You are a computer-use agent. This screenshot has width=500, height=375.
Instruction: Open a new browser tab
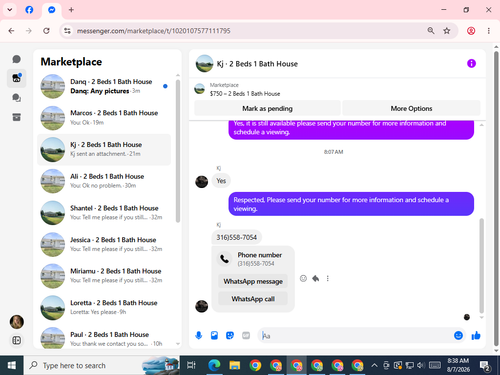[71, 10]
